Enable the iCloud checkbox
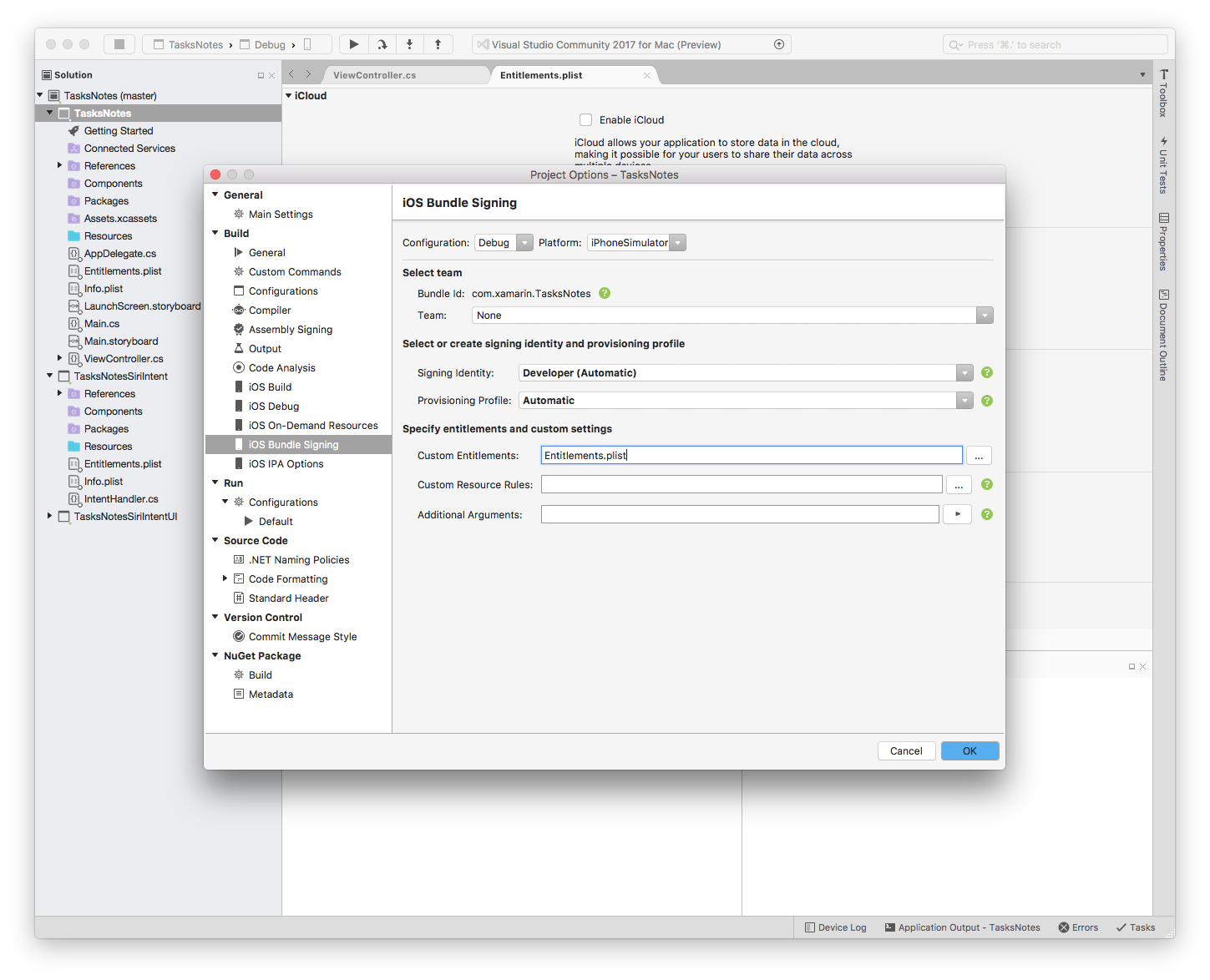 point(586,119)
